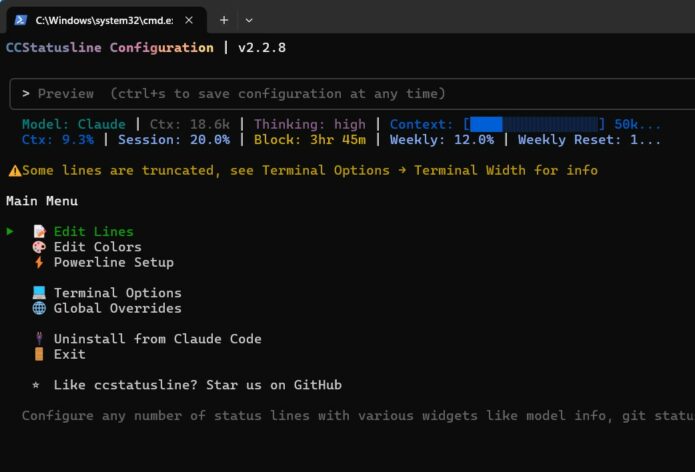Click the Uninstall plug icon
This screenshot has height=472, width=695.
point(39,339)
